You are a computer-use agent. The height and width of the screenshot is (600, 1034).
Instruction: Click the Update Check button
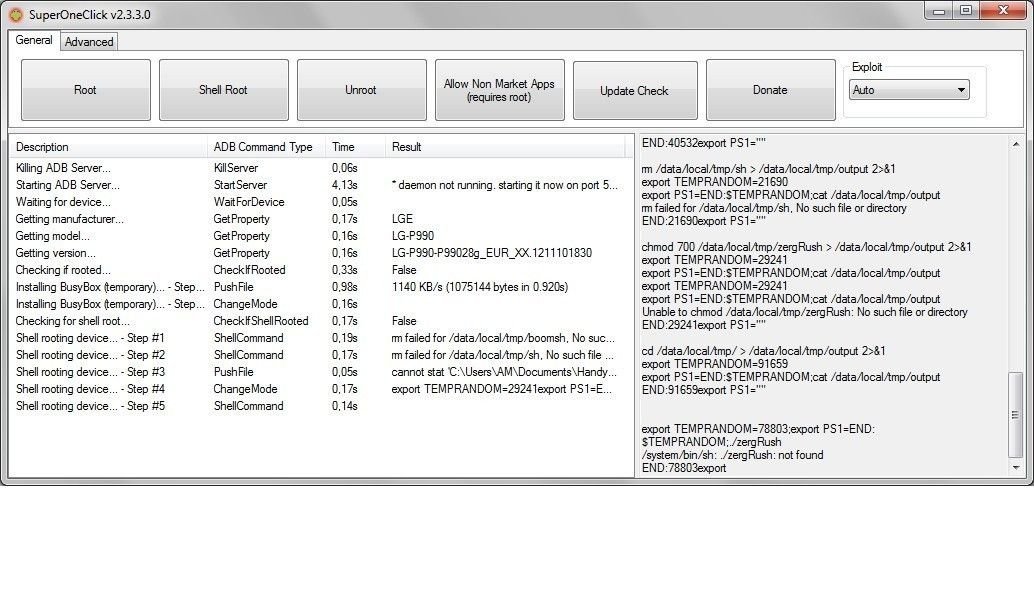point(635,90)
